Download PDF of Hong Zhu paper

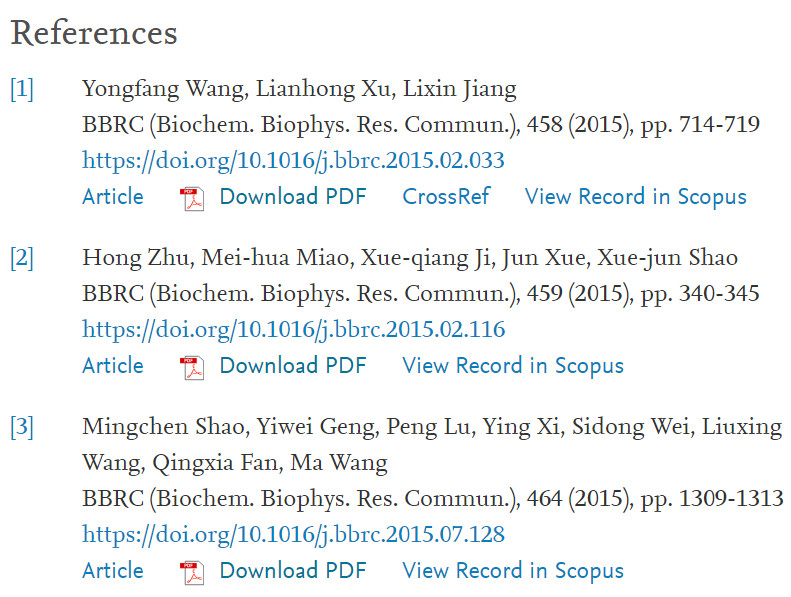[x=293, y=366]
